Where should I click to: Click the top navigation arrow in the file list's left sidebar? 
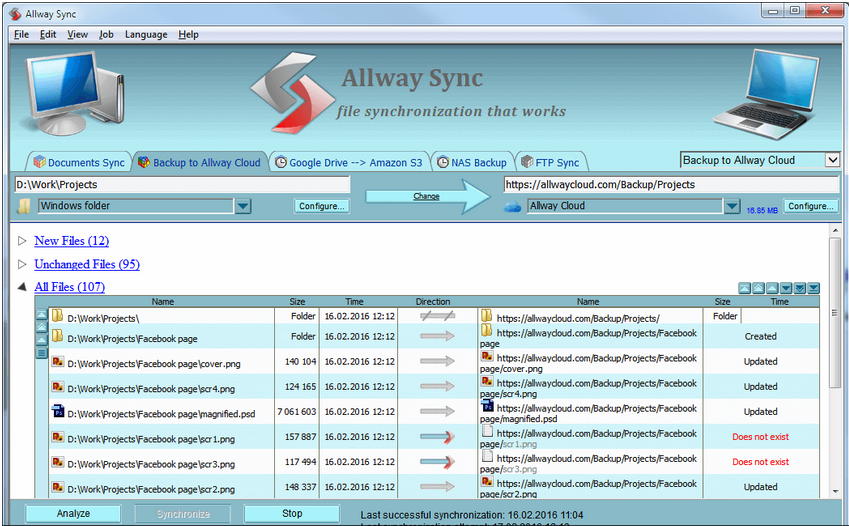tap(42, 315)
